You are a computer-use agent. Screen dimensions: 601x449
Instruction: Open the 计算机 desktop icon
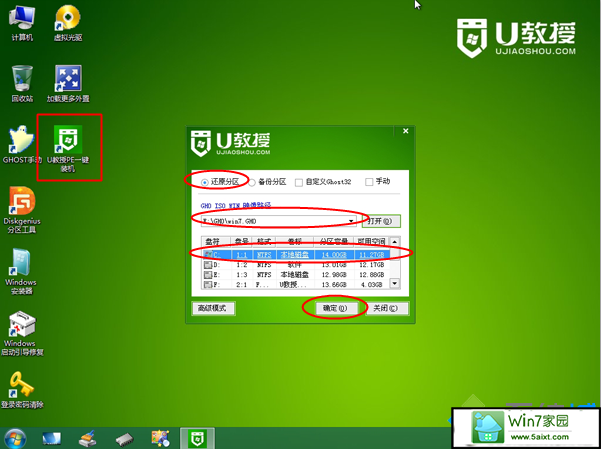pyautogui.click(x=22, y=23)
